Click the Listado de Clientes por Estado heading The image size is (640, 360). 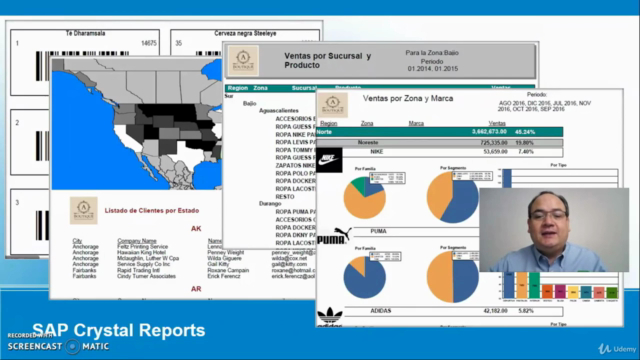152,211
